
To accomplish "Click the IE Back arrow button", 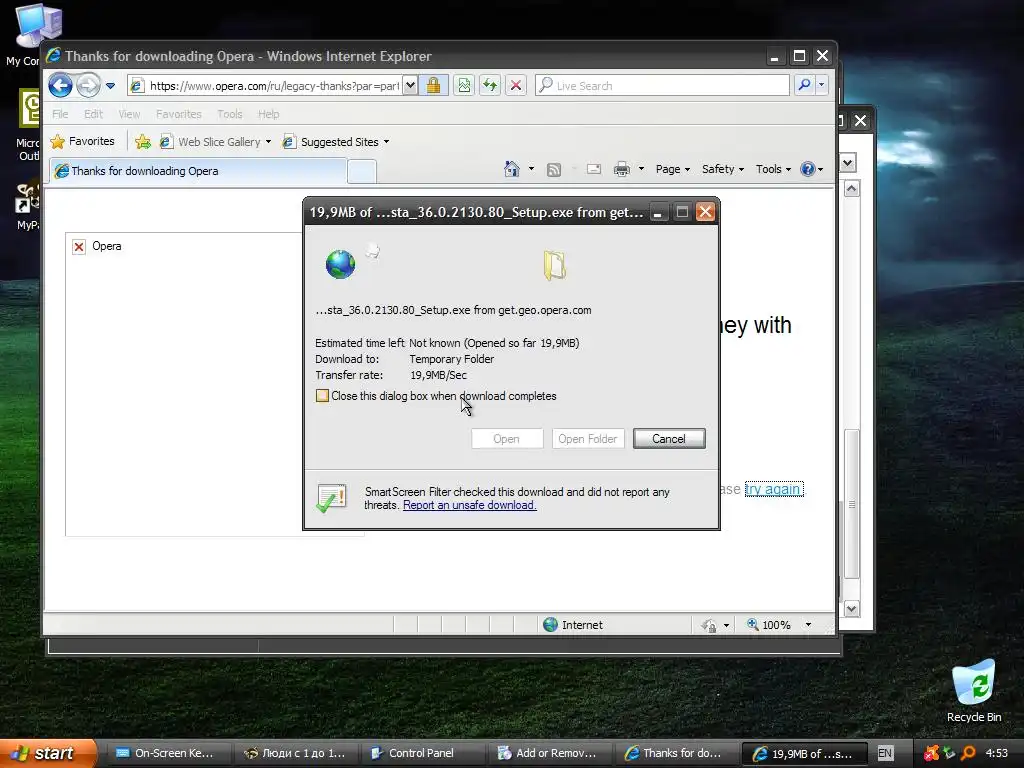I will (61, 86).
